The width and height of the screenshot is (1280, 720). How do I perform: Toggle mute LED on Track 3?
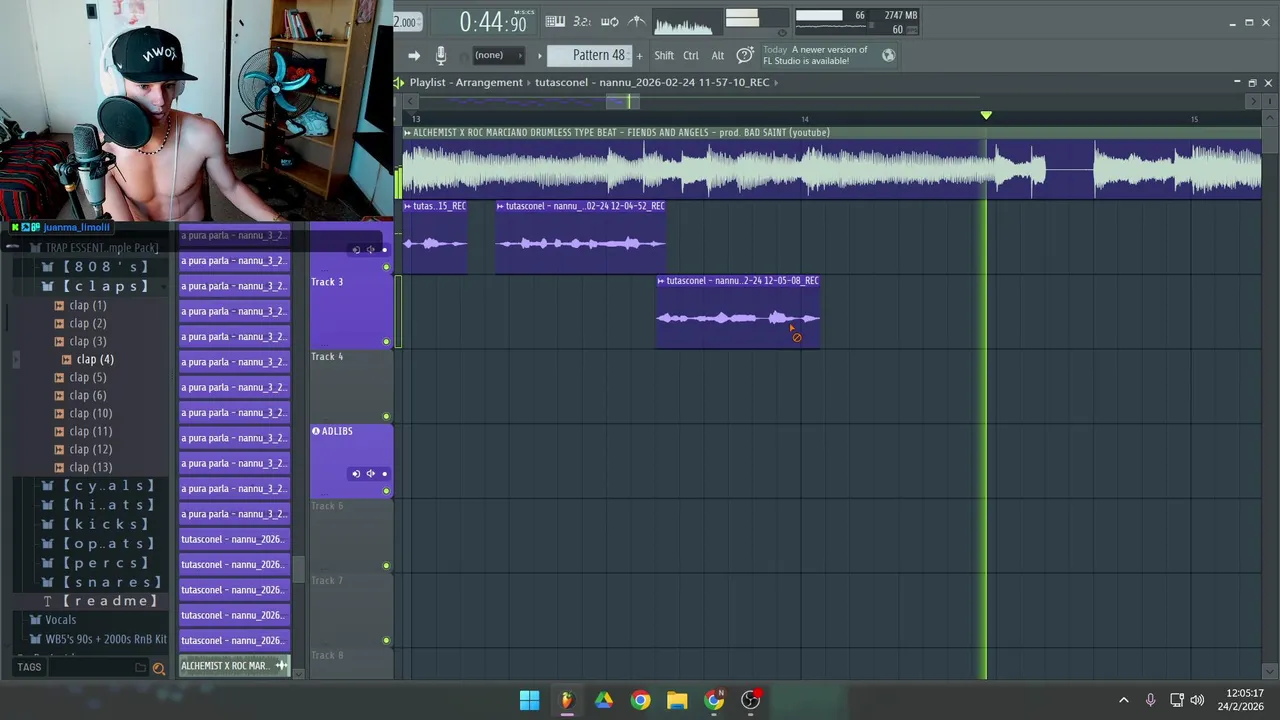click(x=386, y=342)
